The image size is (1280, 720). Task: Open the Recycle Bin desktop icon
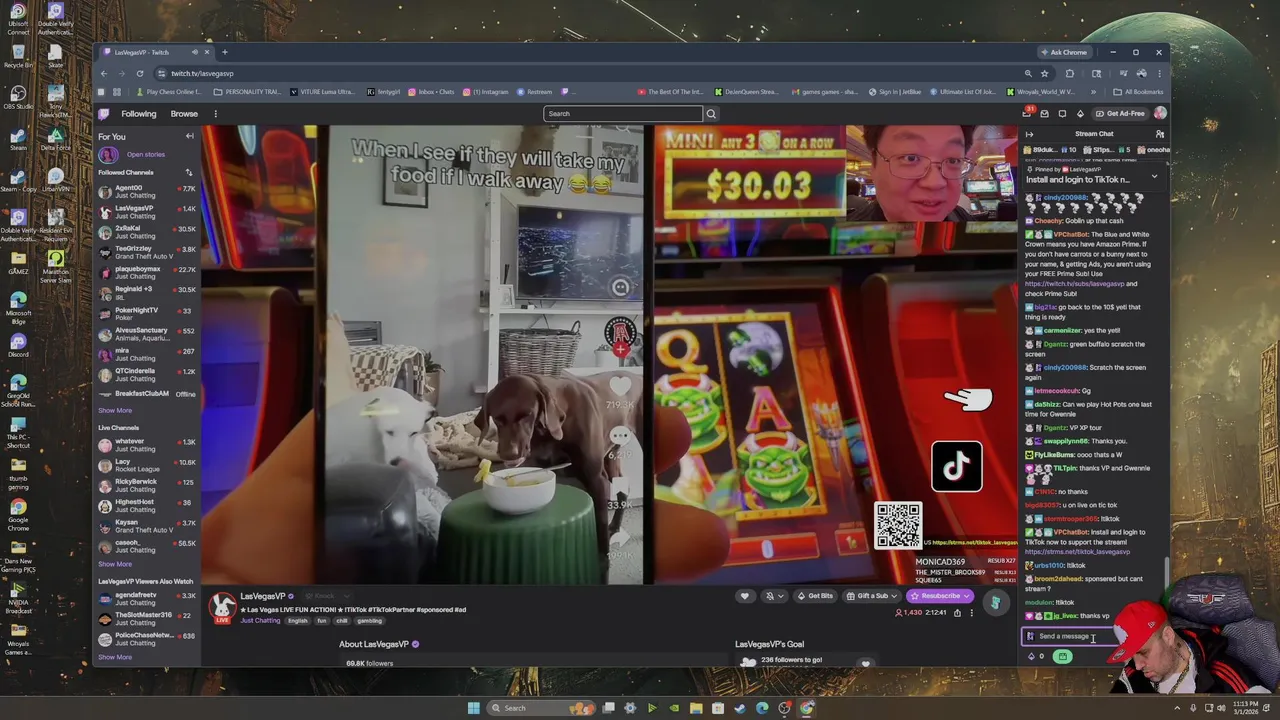point(18,56)
